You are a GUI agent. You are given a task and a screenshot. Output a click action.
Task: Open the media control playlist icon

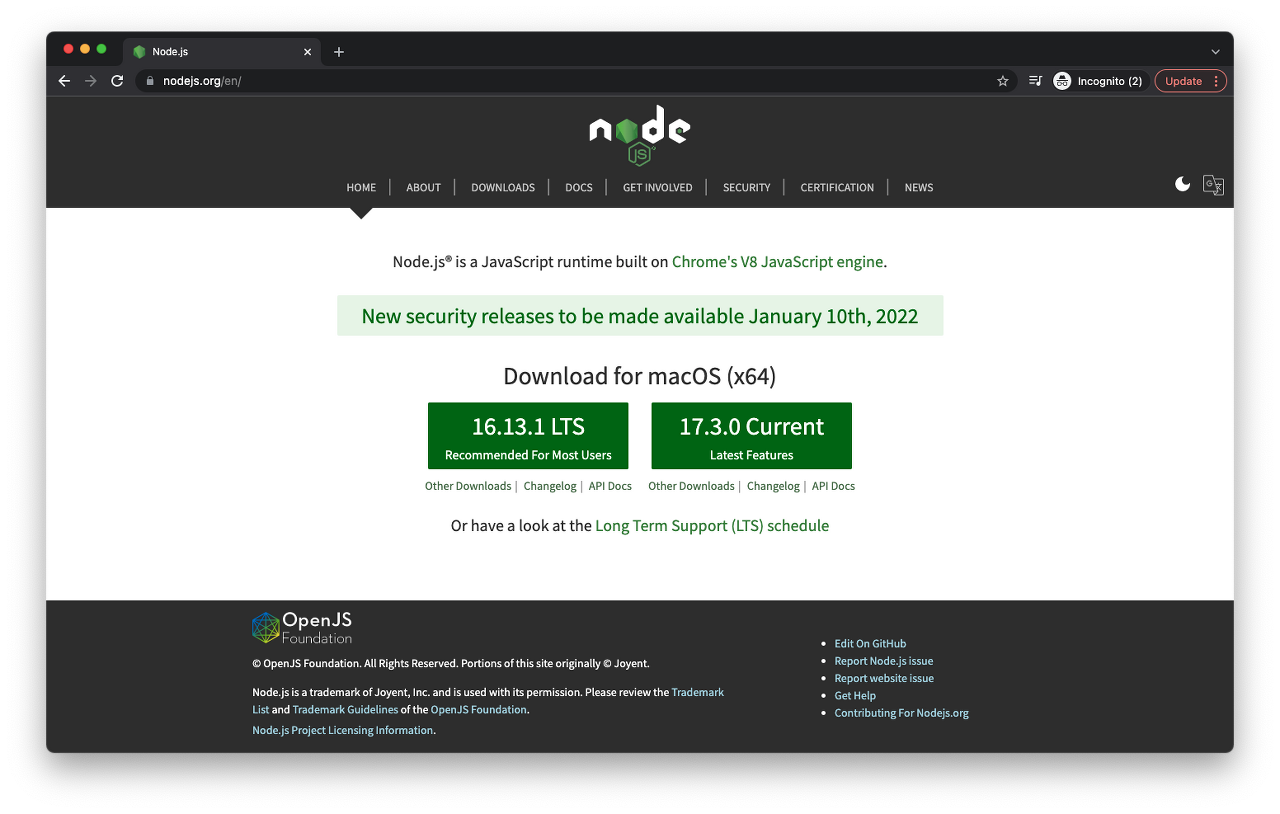click(1036, 81)
